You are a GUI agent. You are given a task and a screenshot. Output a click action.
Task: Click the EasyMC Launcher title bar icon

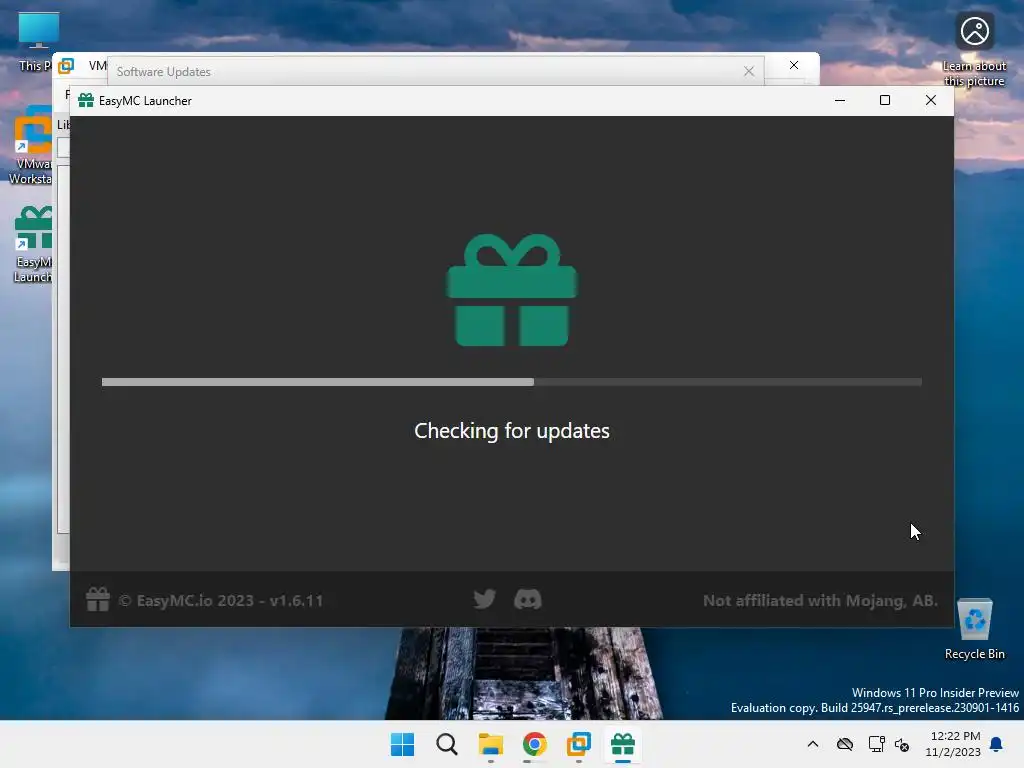click(86, 101)
